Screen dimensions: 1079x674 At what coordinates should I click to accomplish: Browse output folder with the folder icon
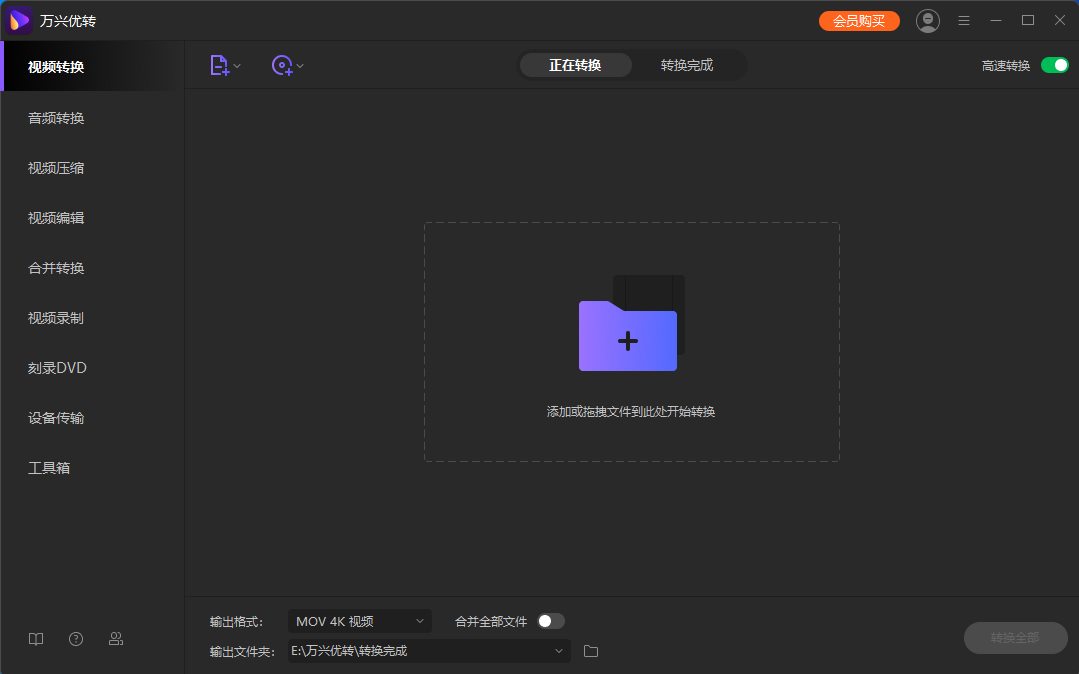click(591, 651)
